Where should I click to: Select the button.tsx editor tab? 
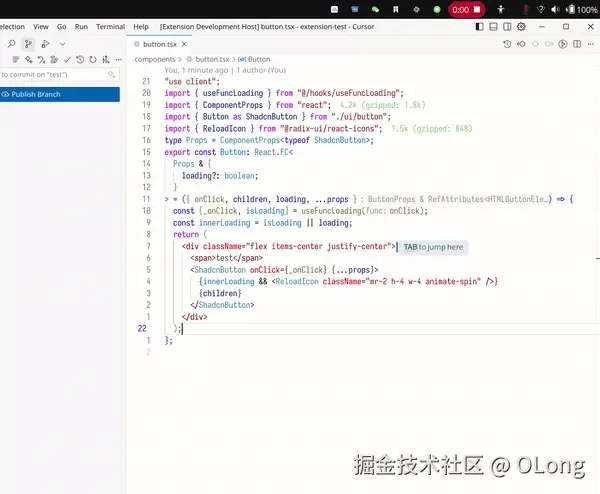tap(160, 44)
